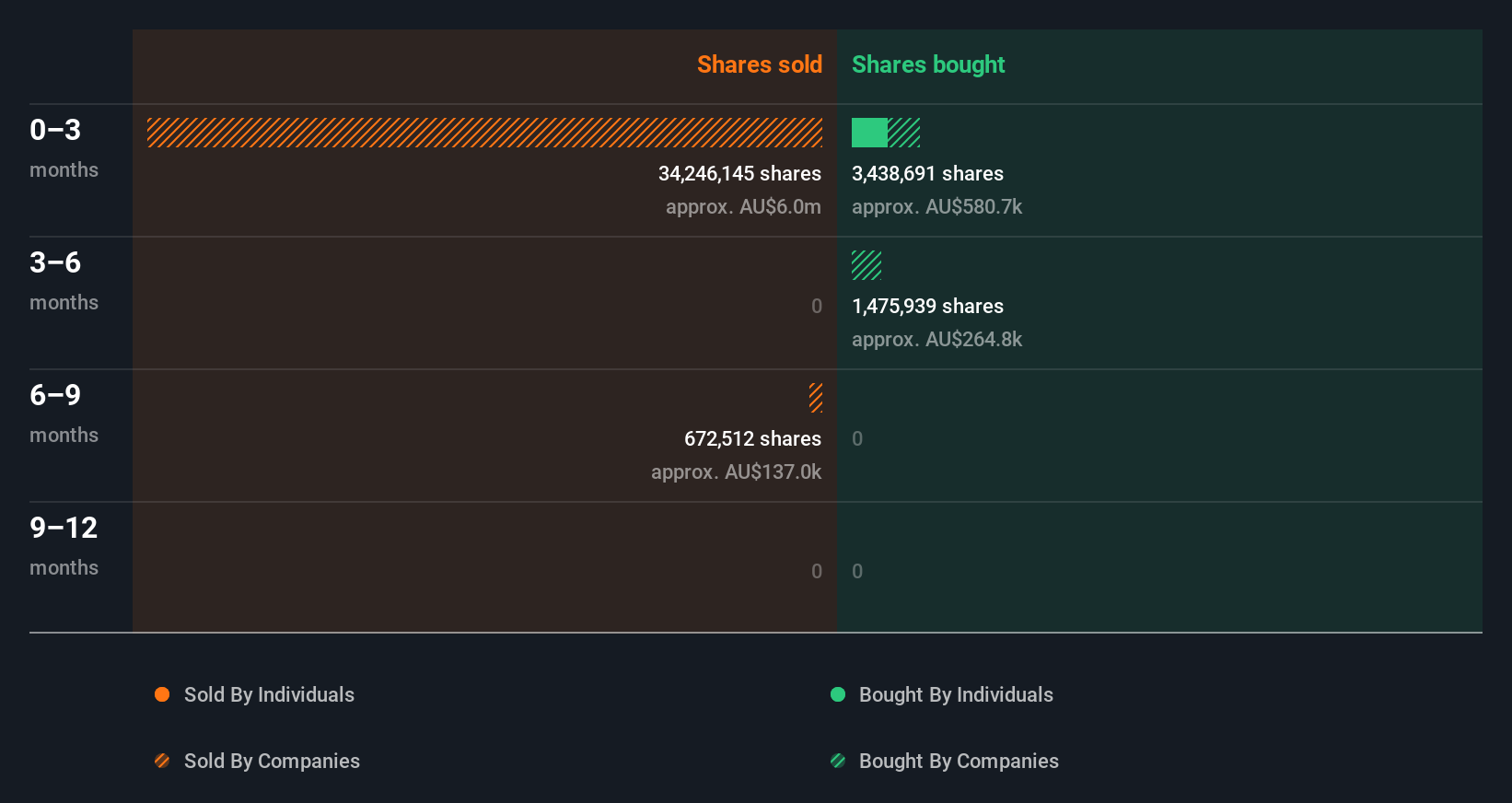This screenshot has height=803, width=1512.
Task: Click the striped green bought bar in 0–3 months
Action: 904,133
